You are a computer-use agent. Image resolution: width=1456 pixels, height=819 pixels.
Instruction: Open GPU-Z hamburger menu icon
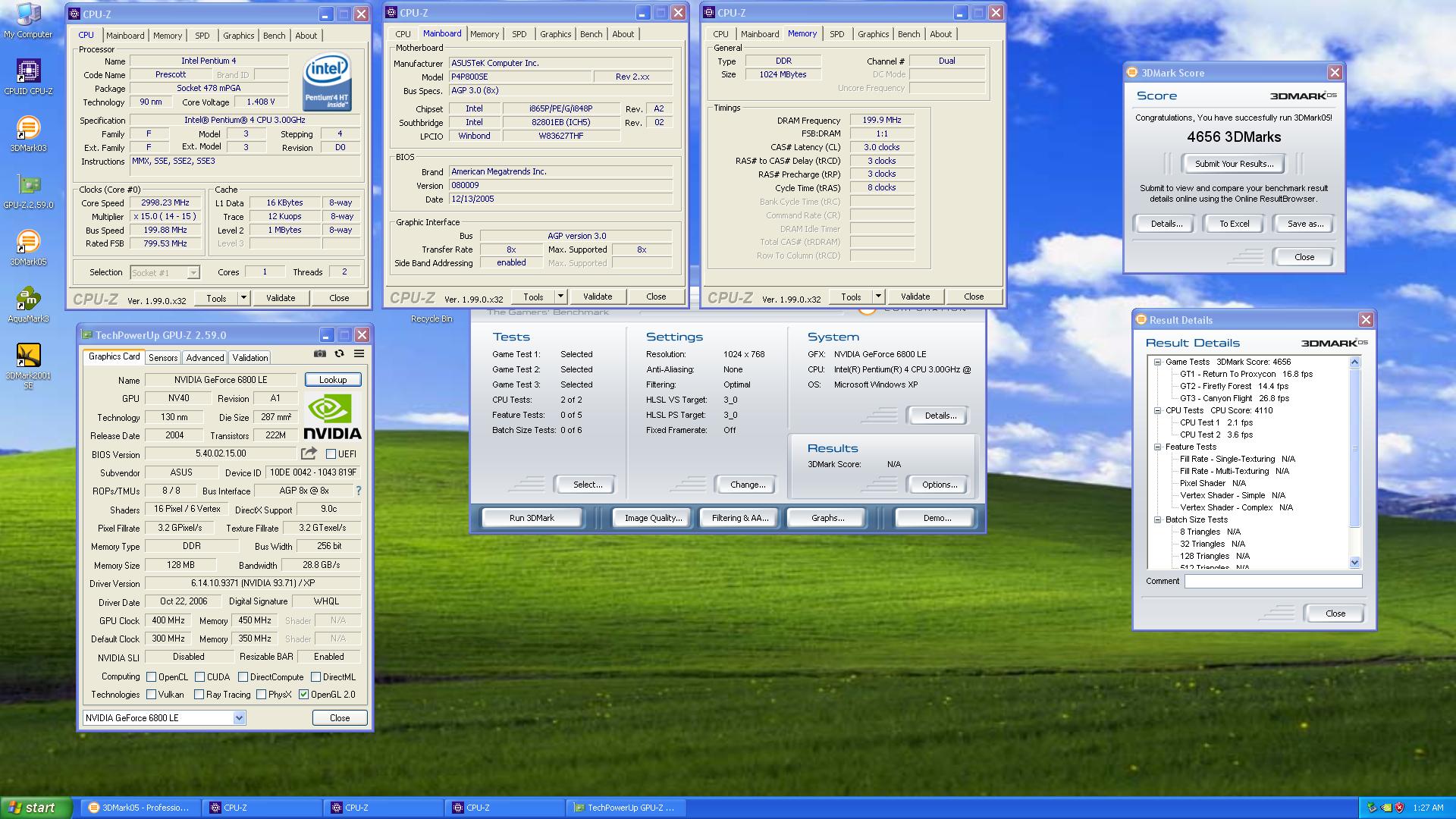tap(359, 353)
